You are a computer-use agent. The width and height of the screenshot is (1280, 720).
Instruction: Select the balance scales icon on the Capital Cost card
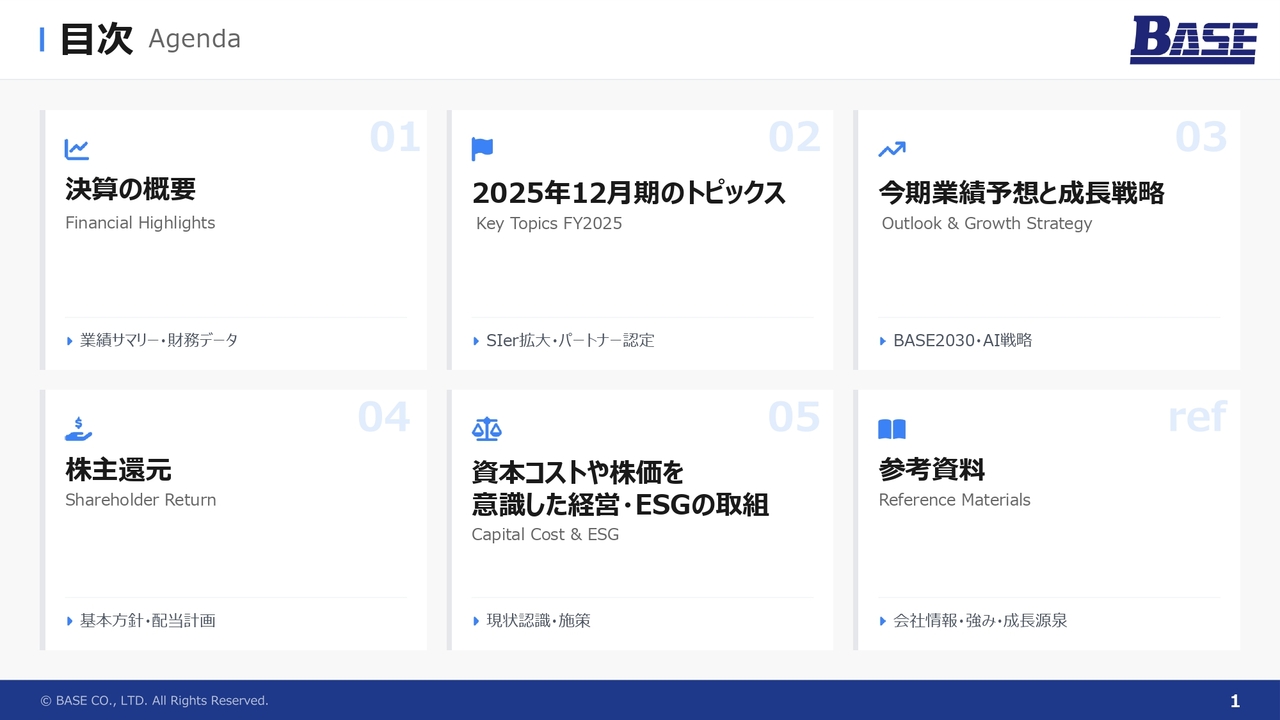(x=487, y=428)
